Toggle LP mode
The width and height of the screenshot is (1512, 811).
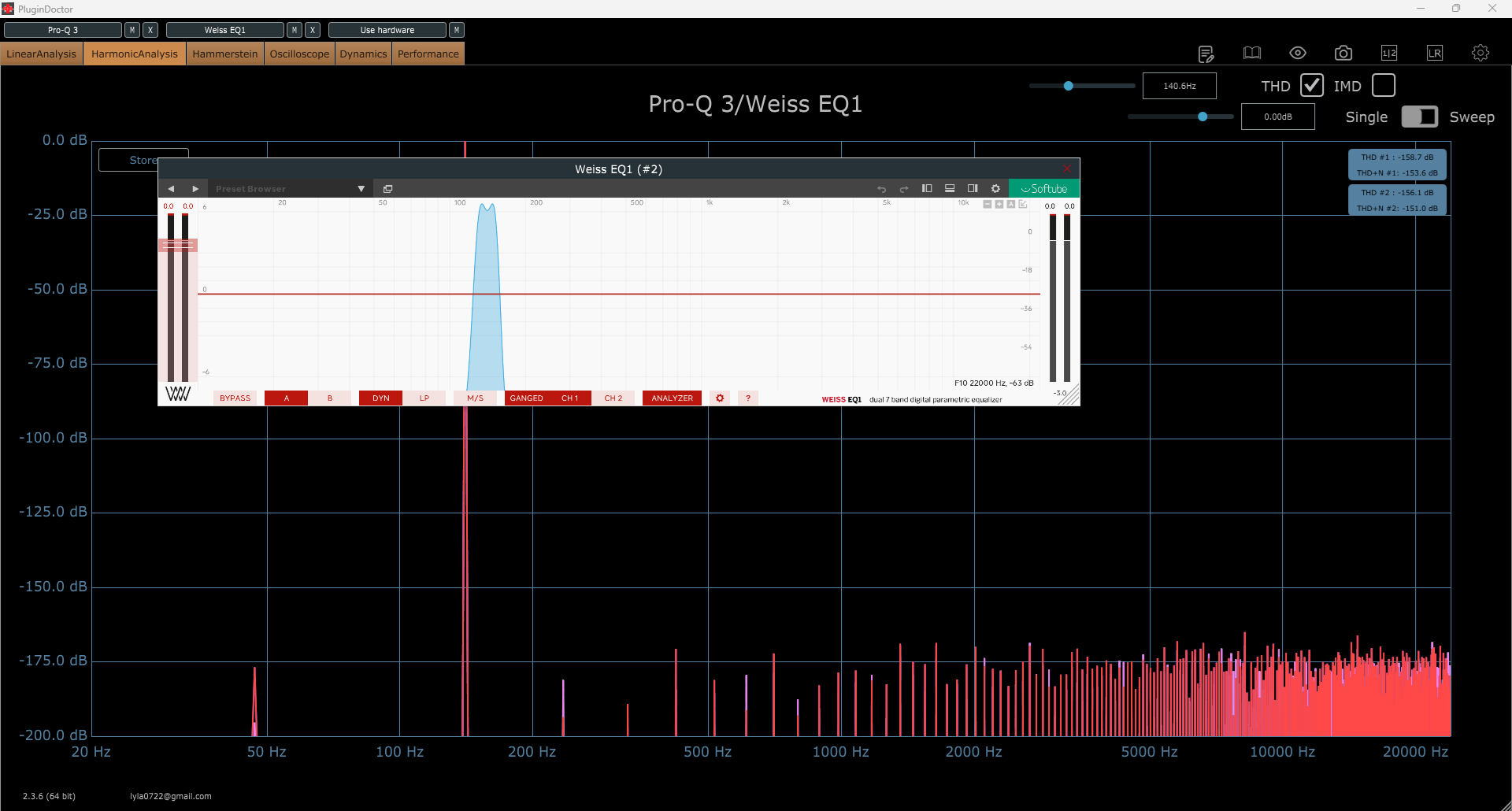point(424,398)
